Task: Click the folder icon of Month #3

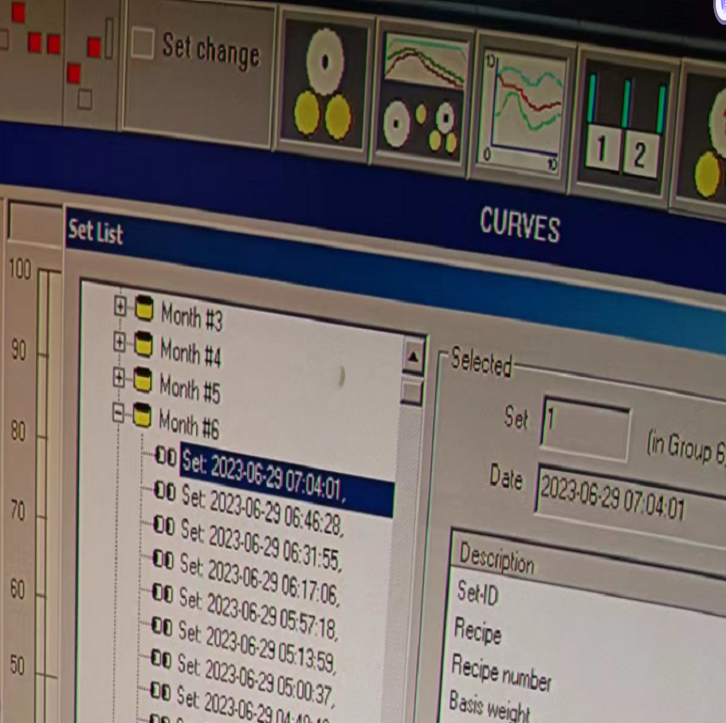Action: (x=144, y=310)
